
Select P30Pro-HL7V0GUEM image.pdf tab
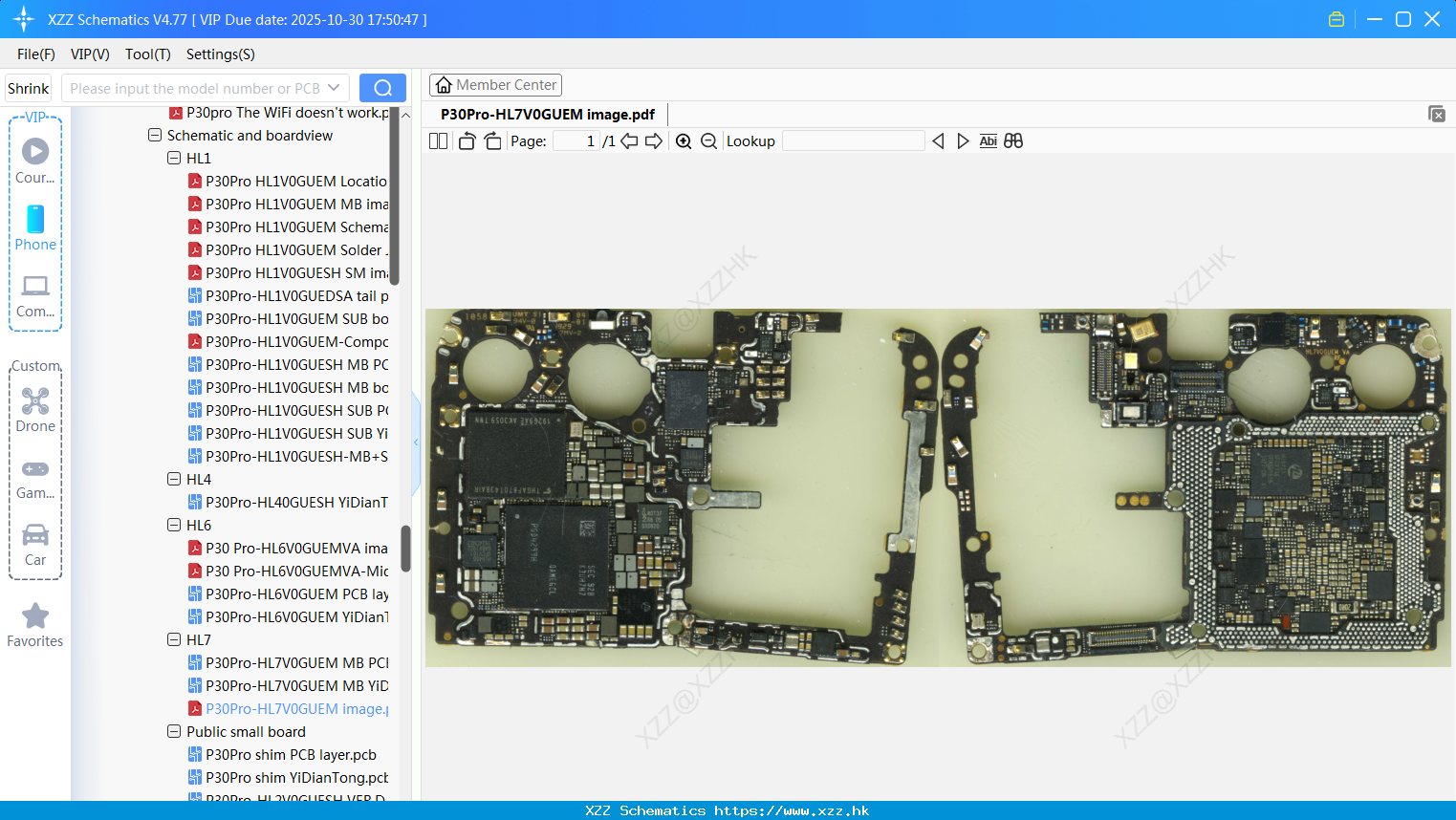point(548,115)
